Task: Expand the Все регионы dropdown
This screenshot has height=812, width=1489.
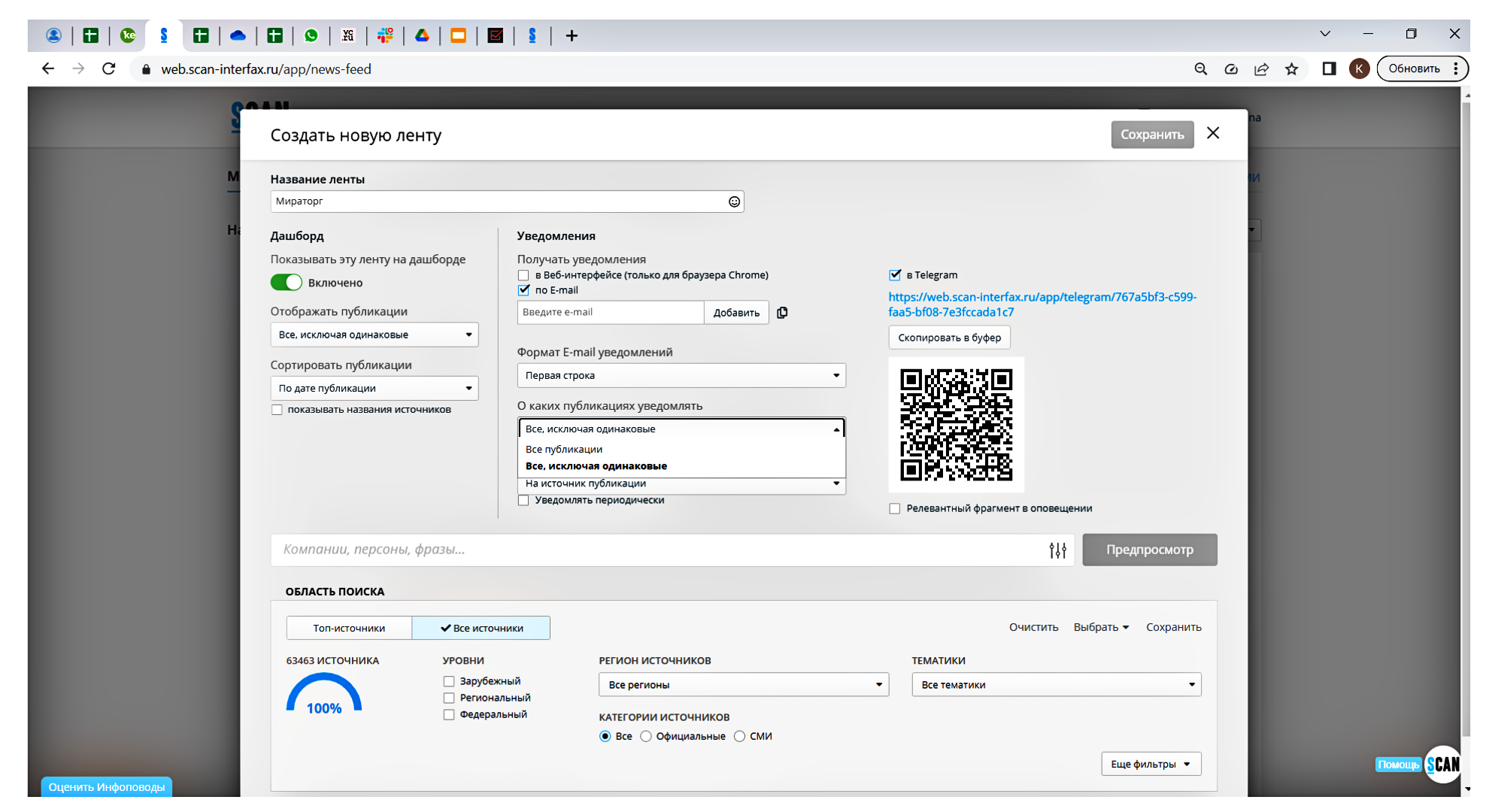Action: tap(743, 685)
